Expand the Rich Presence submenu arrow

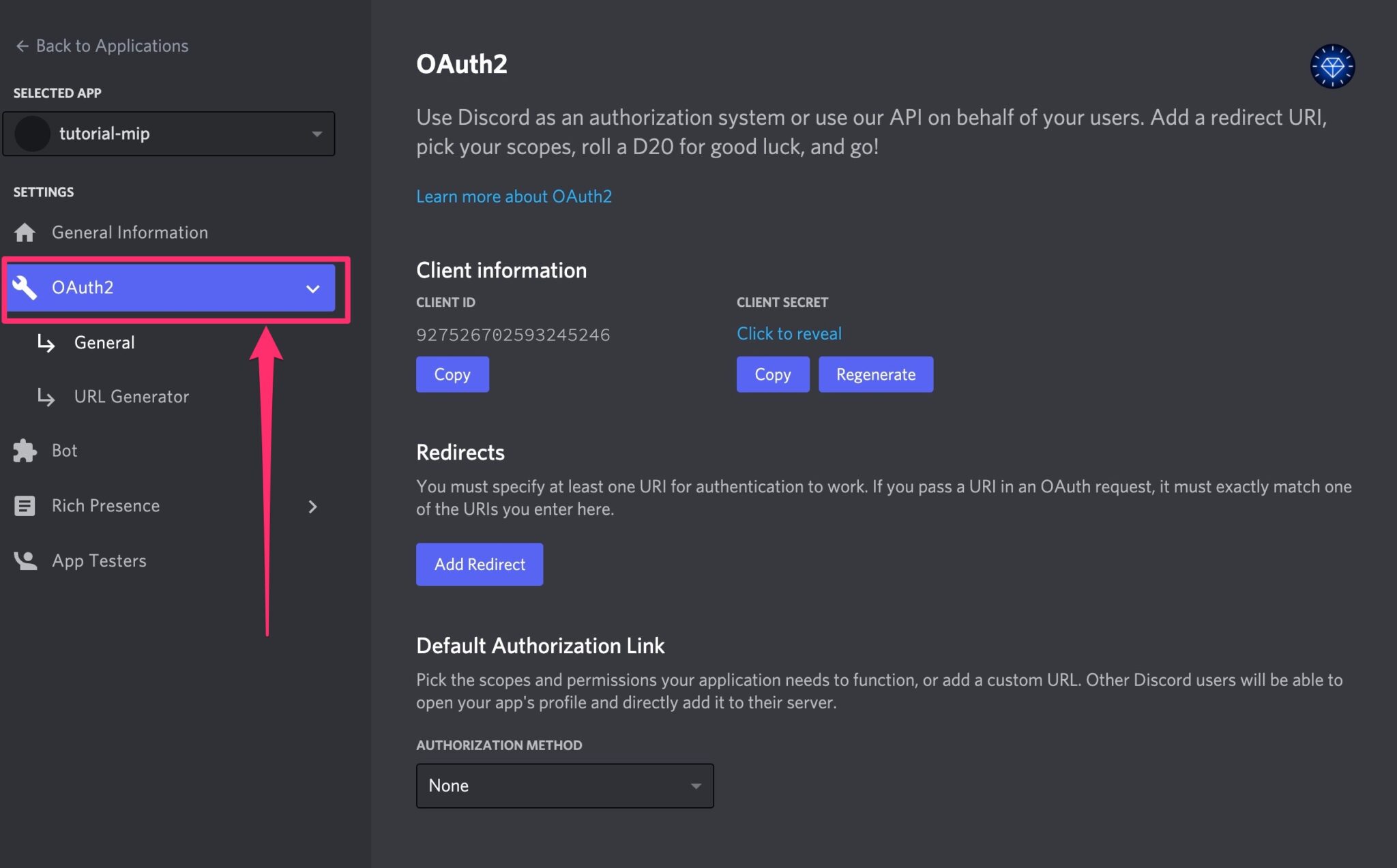coord(313,506)
